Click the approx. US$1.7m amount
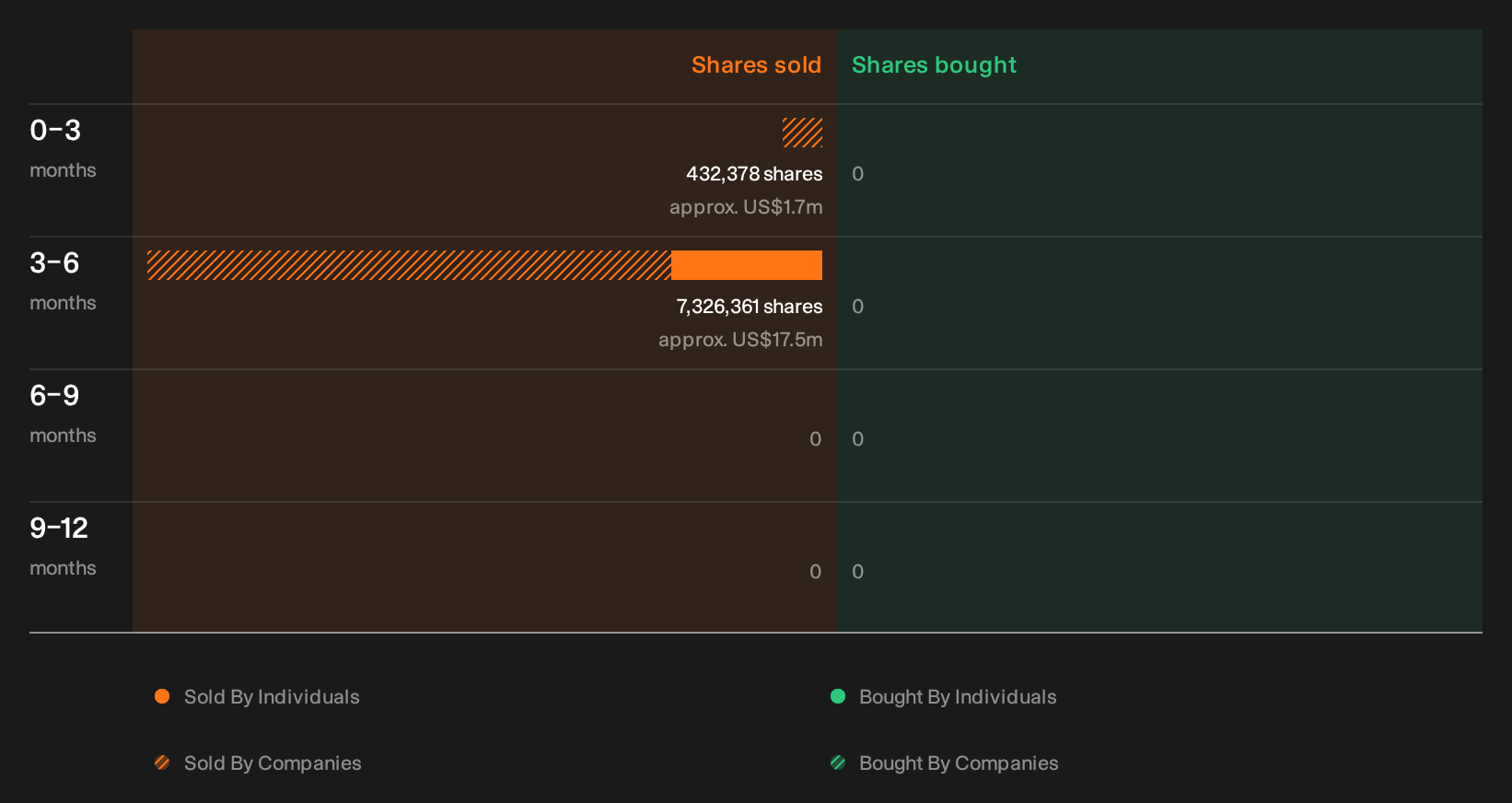This screenshot has height=803, width=1512. [746, 207]
